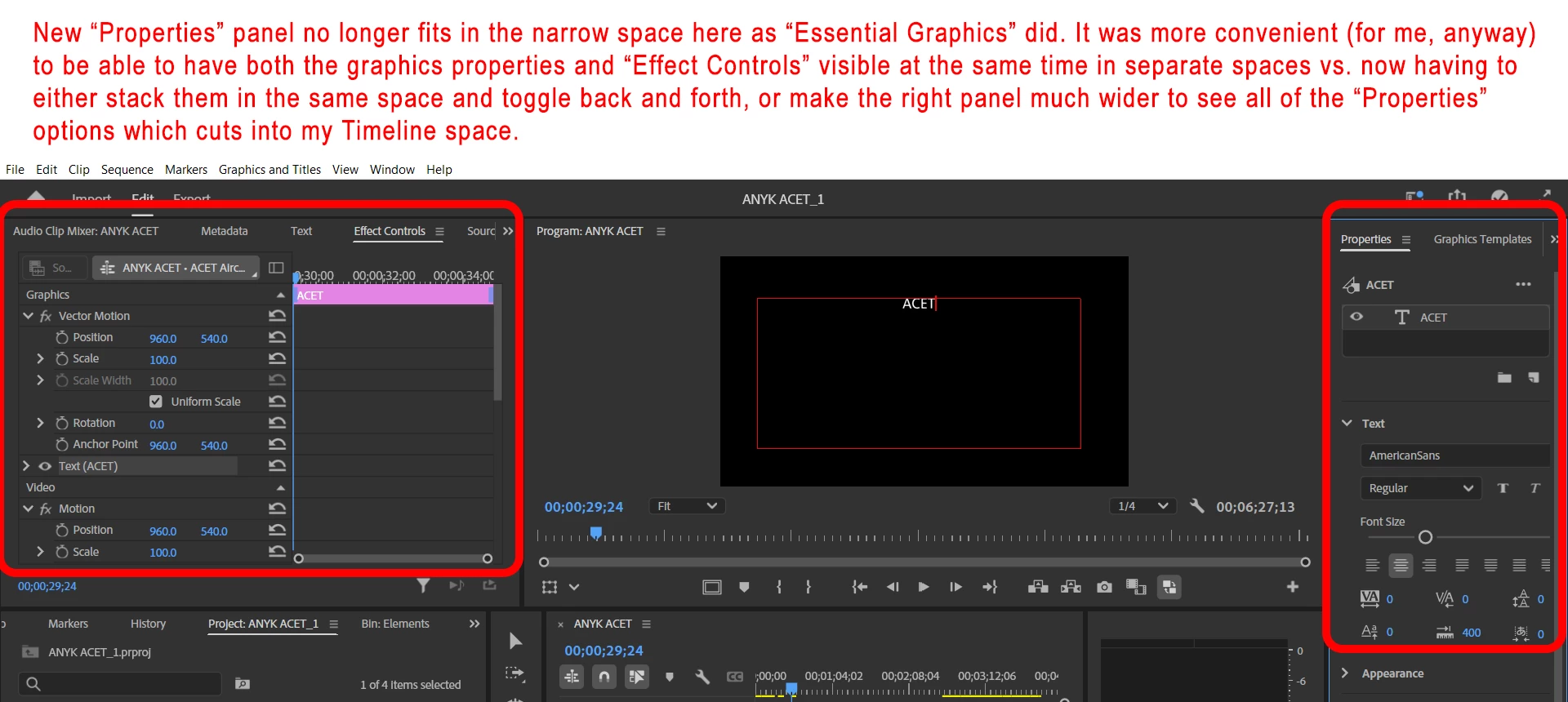Click the Comparison View icon

[1136, 587]
